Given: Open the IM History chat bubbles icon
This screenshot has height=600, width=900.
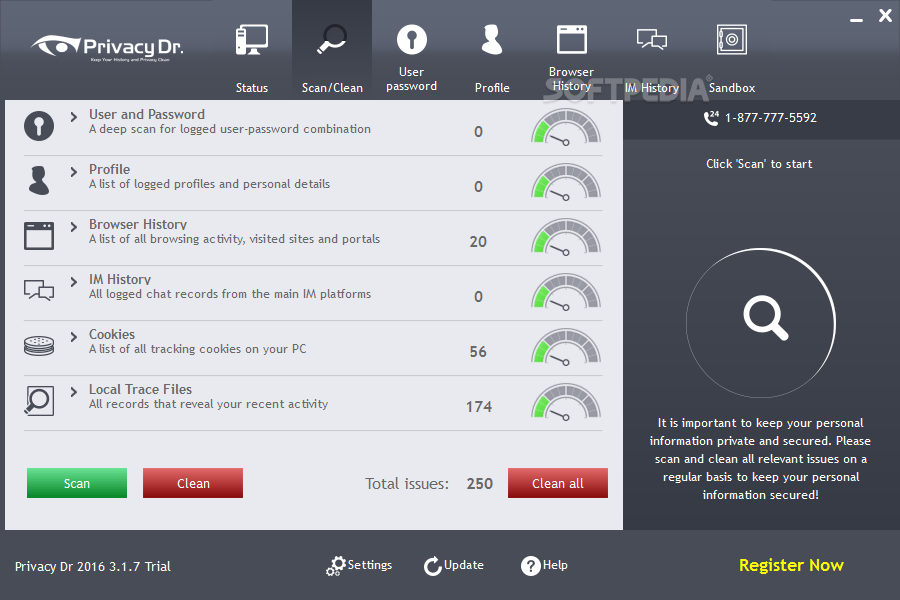Looking at the screenshot, I should tap(651, 40).
